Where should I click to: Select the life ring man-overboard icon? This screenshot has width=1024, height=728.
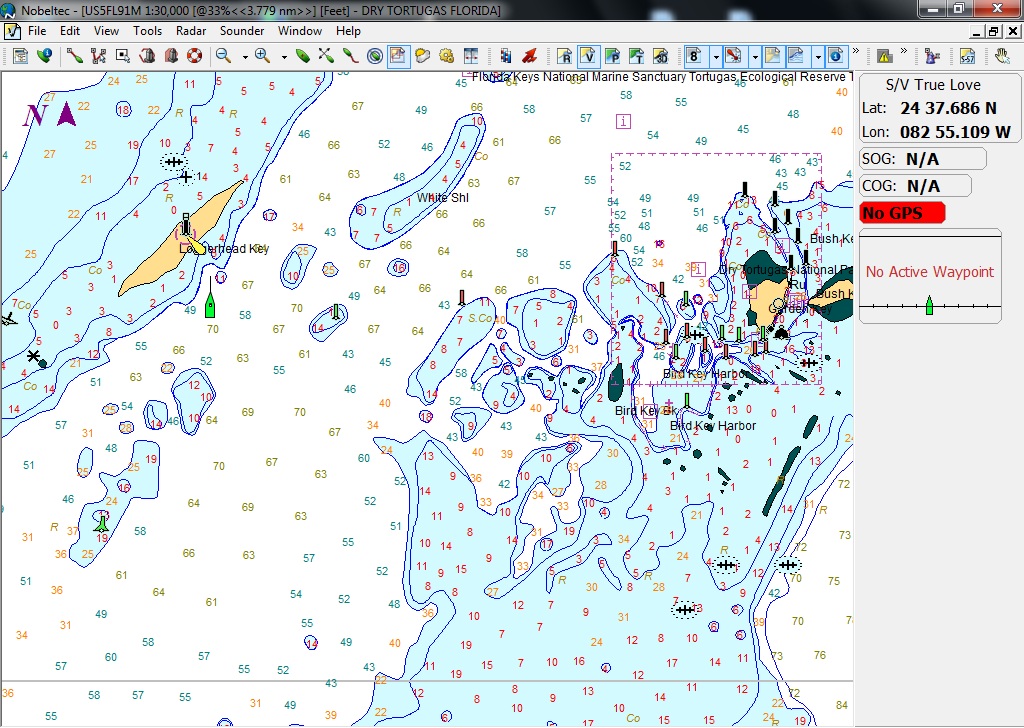194,56
